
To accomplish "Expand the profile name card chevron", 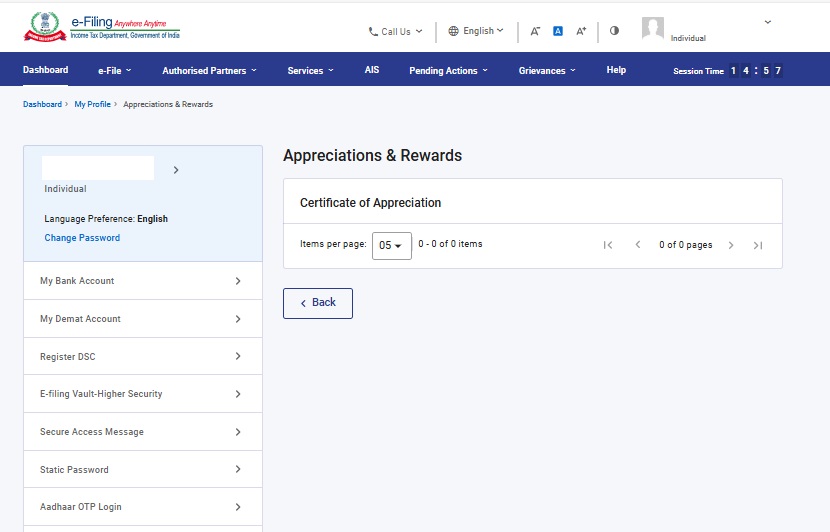I will pos(176,170).
